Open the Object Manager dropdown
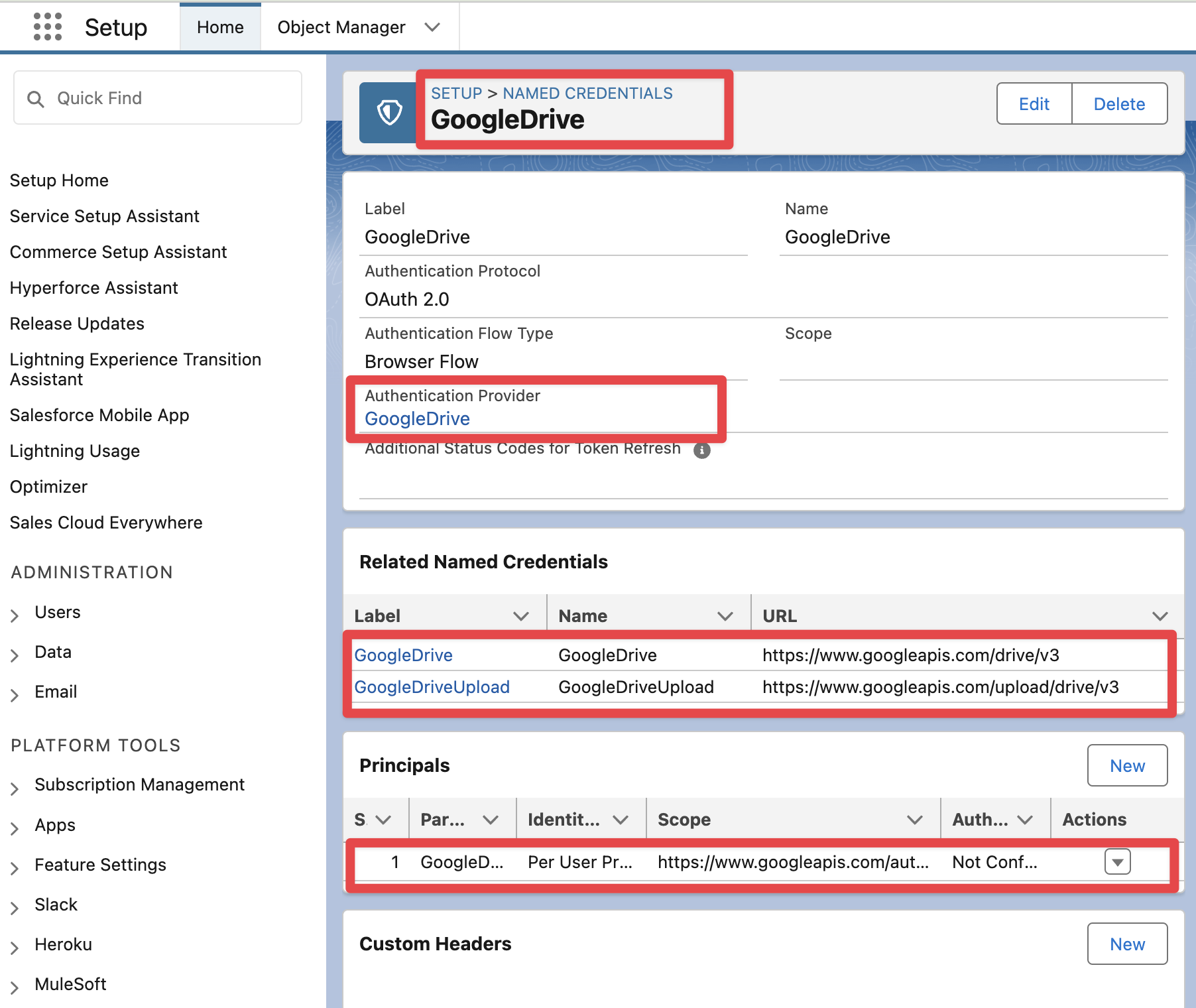 pyautogui.click(x=432, y=27)
